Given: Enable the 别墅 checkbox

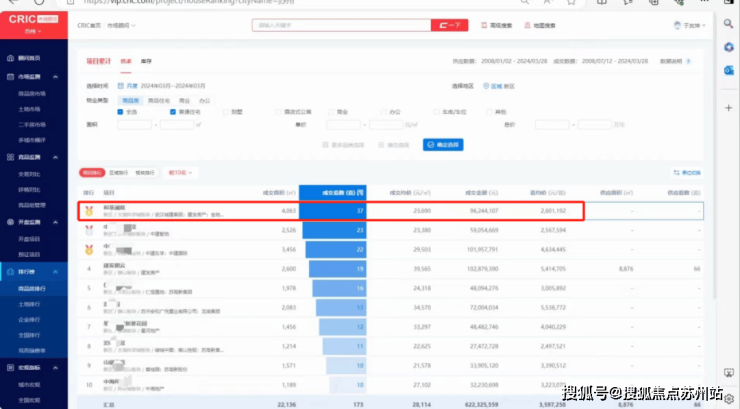Looking at the screenshot, I should point(227,111).
